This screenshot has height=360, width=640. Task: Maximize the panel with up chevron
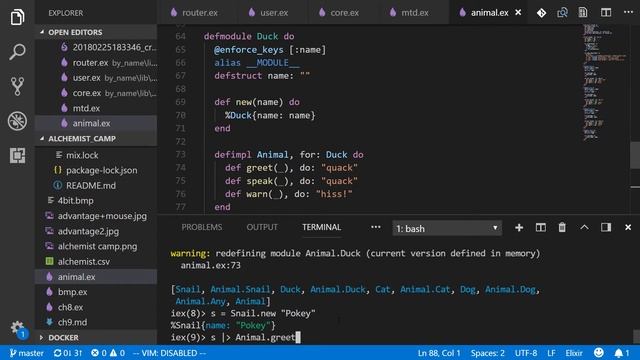[x=584, y=227]
